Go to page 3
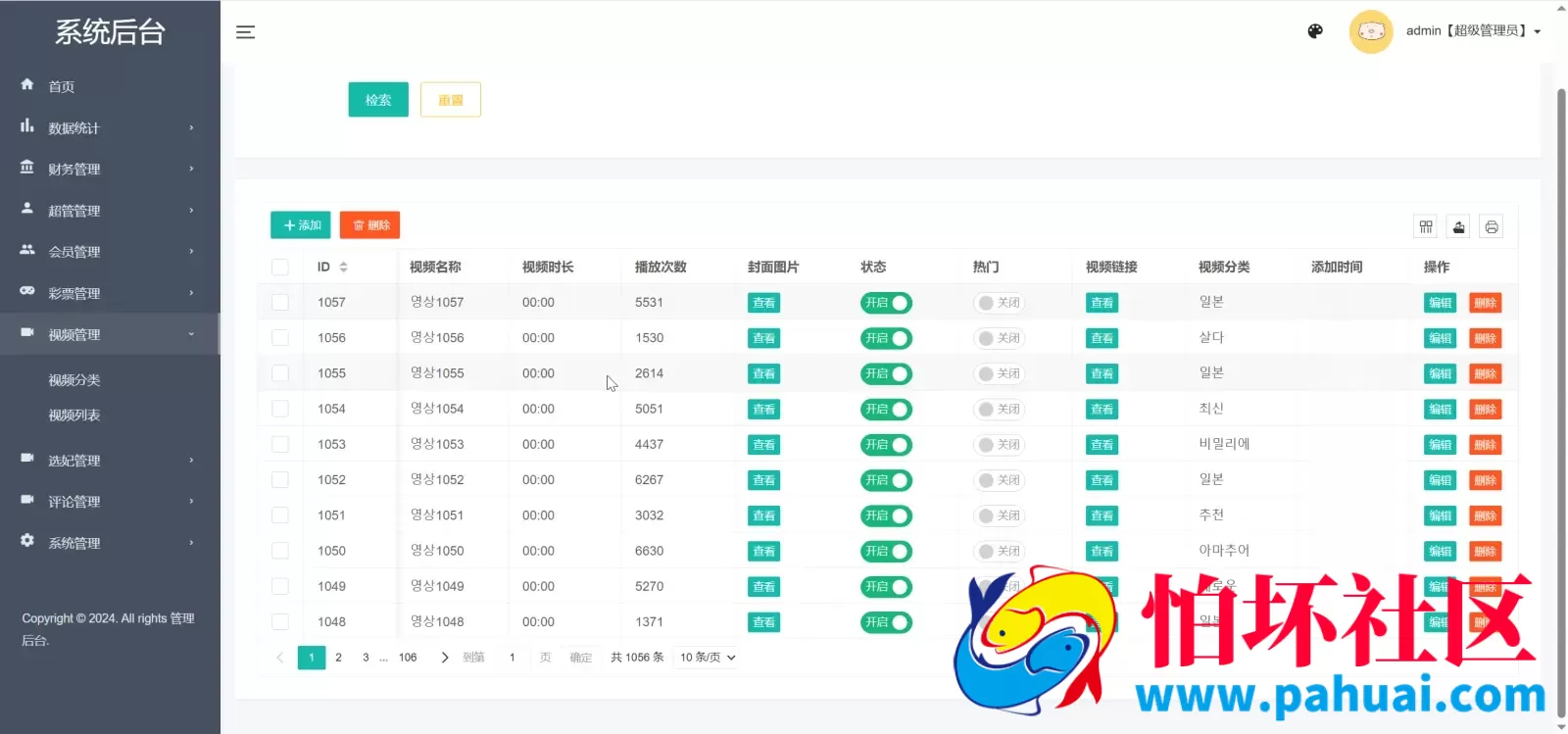1568x734 pixels. click(x=367, y=658)
